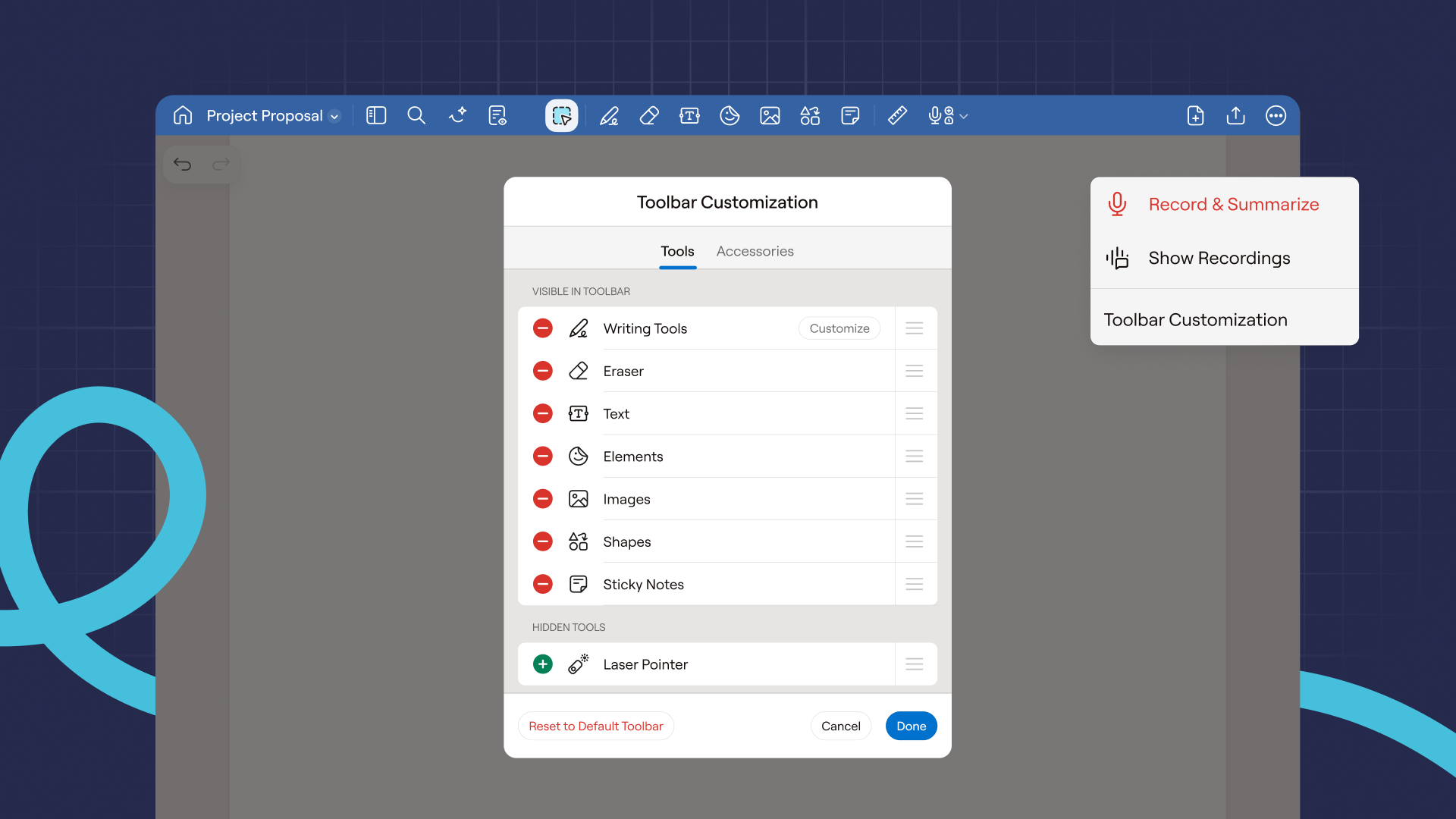Remove Writing Tools from toolbar
Viewport: 1456px width, 819px height.
pyautogui.click(x=542, y=328)
